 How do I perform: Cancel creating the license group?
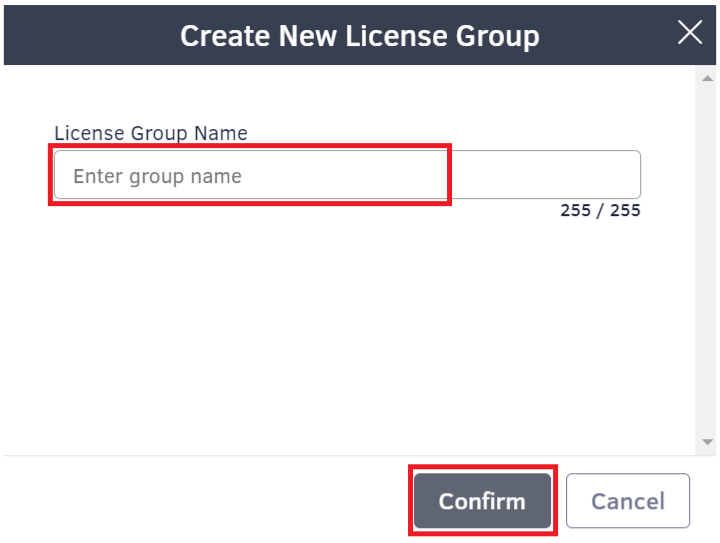tap(627, 501)
